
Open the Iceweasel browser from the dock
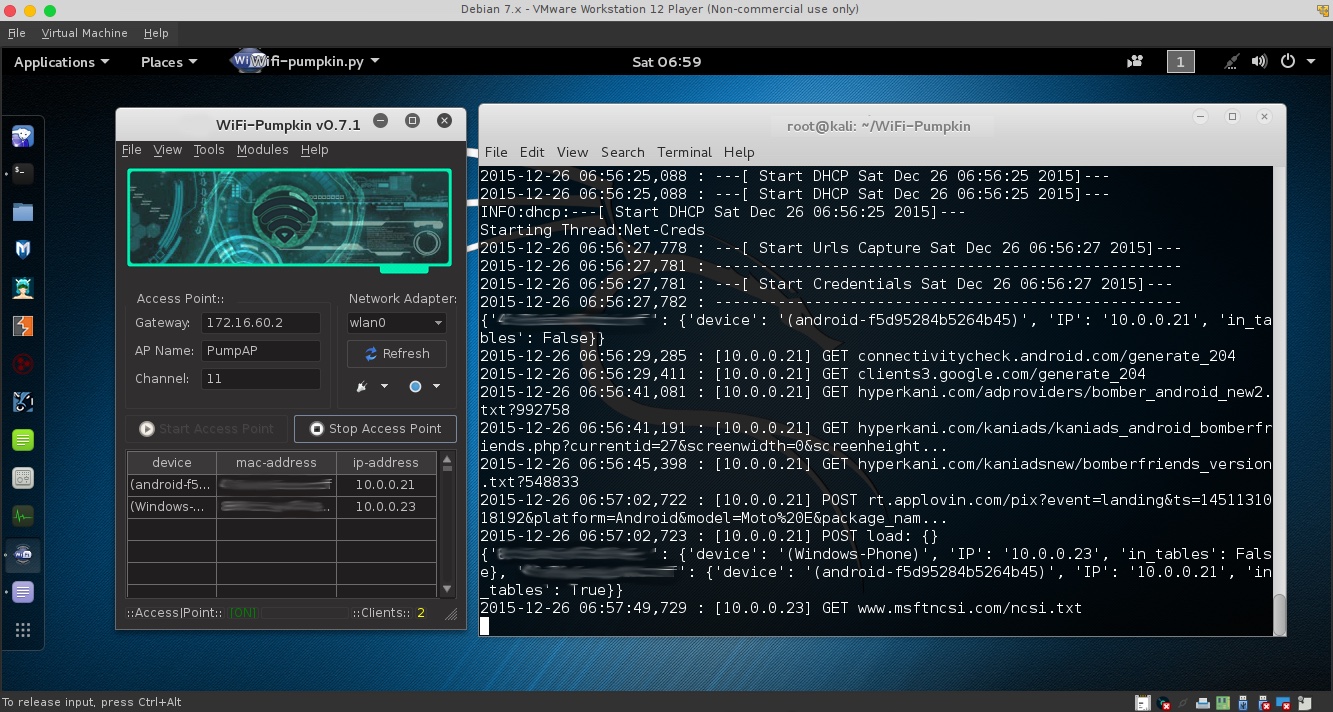pos(23,136)
